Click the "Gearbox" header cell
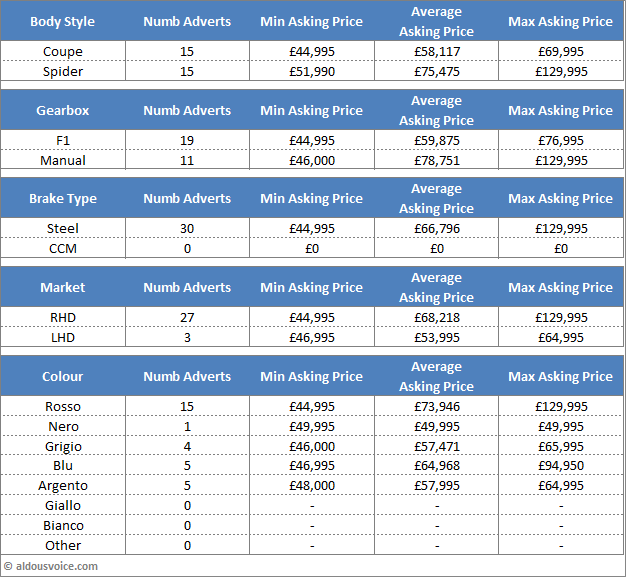The height and width of the screenshot is (577, 626). tap(63, 110)
